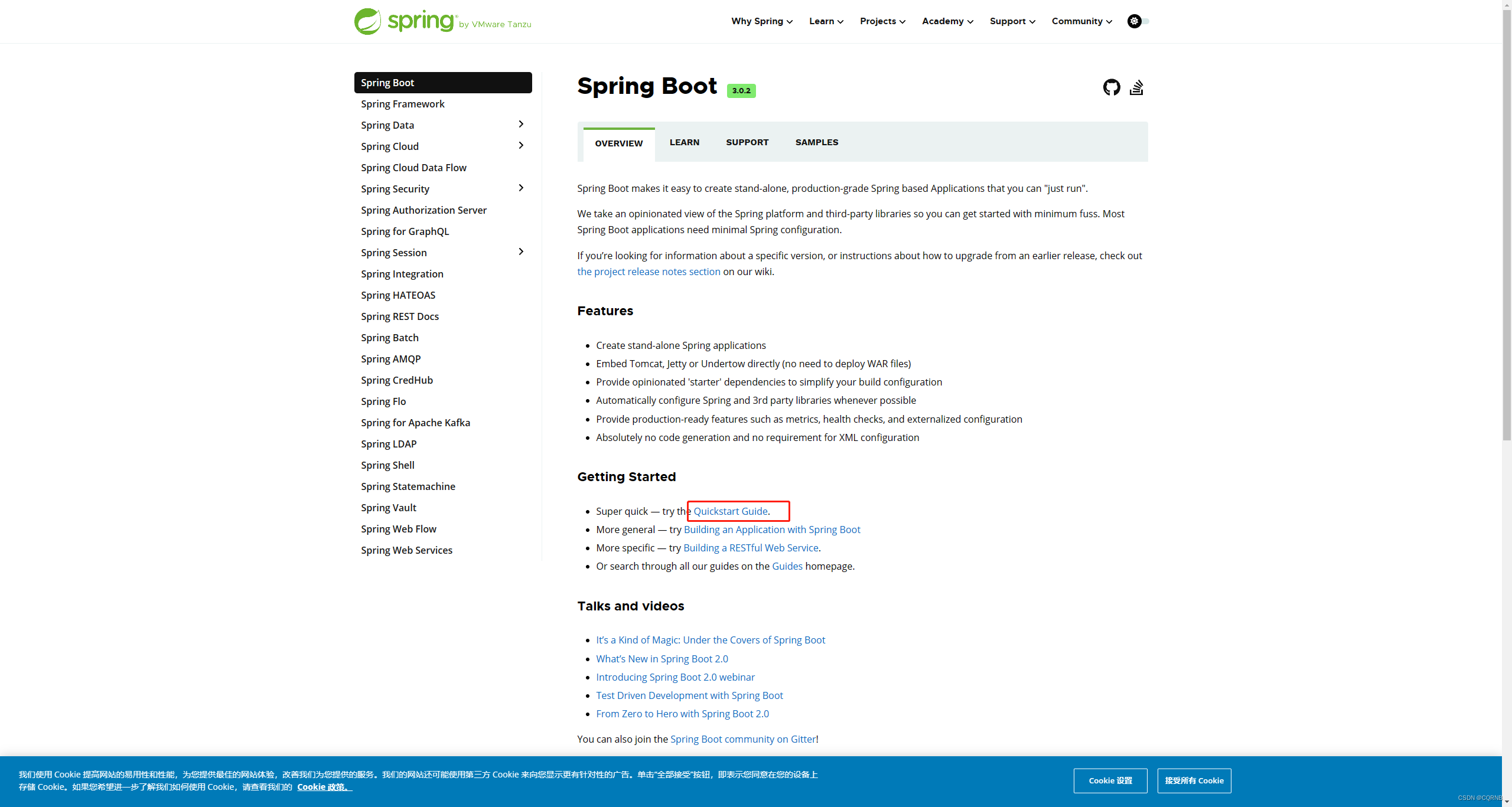The width and height of the screenshot is (1512, 807).
Task: Open Spring for GraphQL project
Action: (405, 231)
